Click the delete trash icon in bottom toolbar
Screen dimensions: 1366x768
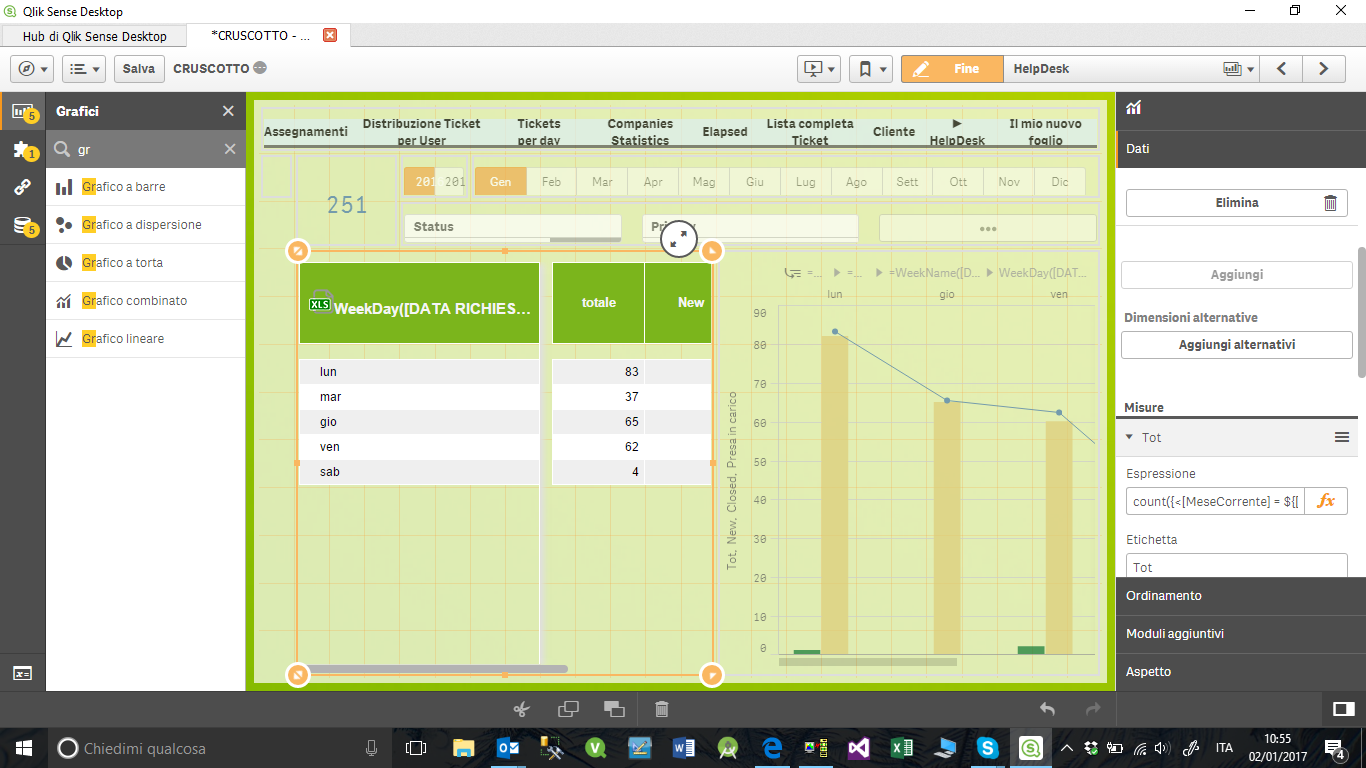click(x=661, y=709)
